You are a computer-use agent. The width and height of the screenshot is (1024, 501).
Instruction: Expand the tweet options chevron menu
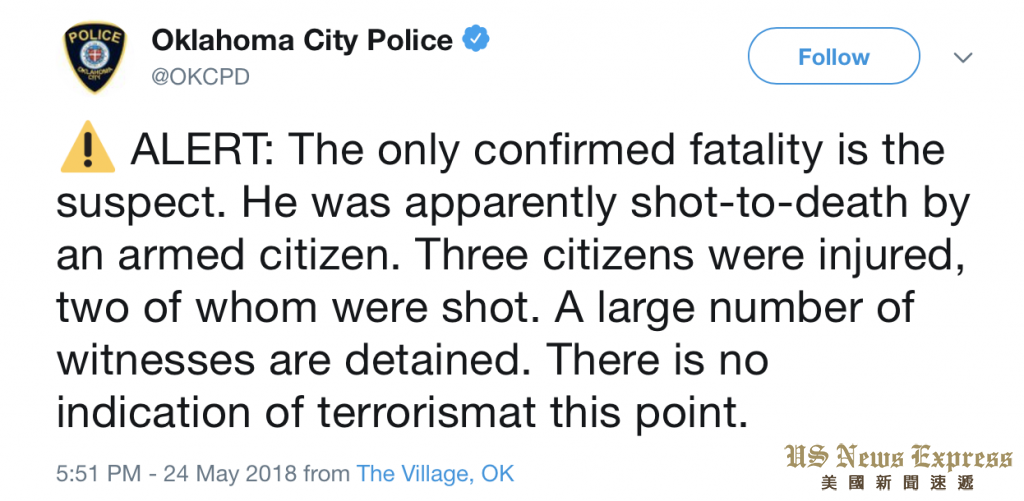963,57
